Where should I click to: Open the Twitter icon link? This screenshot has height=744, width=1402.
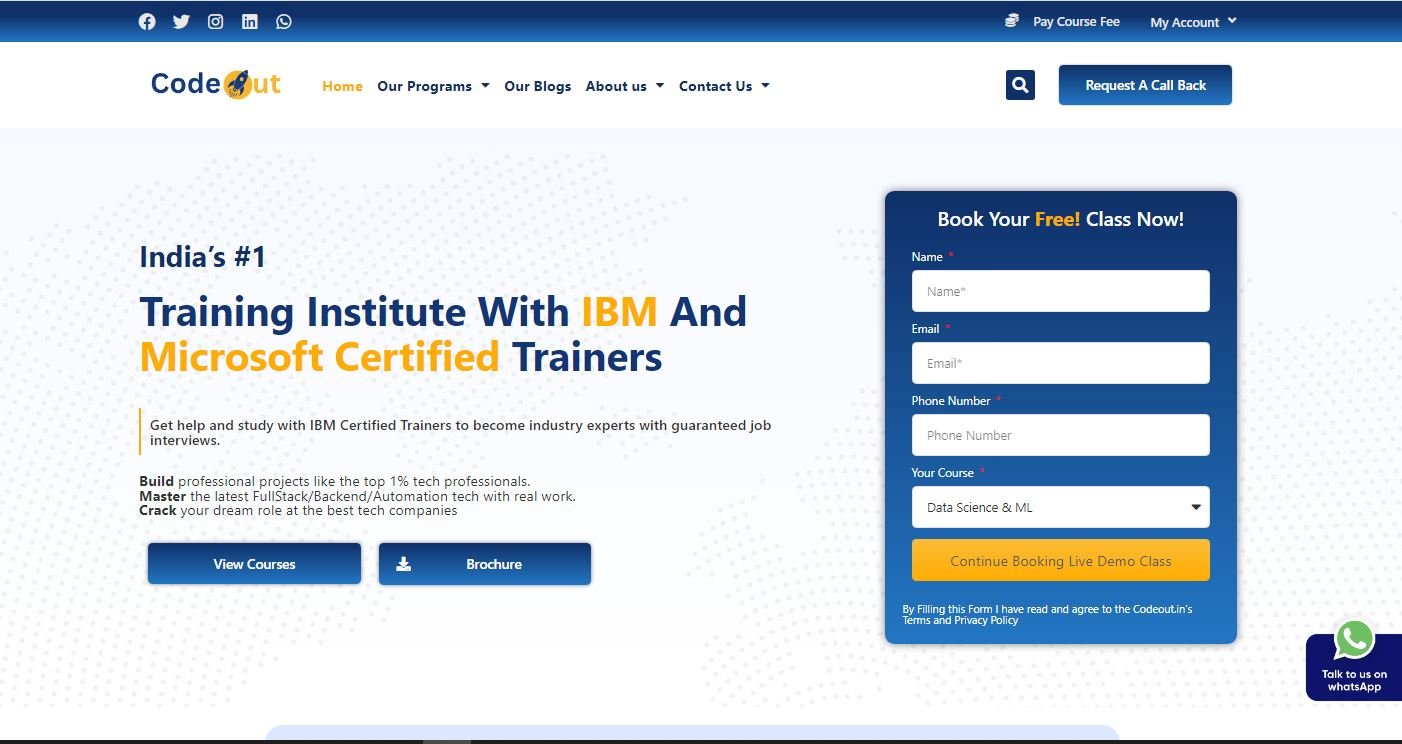(x=181, y=21)
